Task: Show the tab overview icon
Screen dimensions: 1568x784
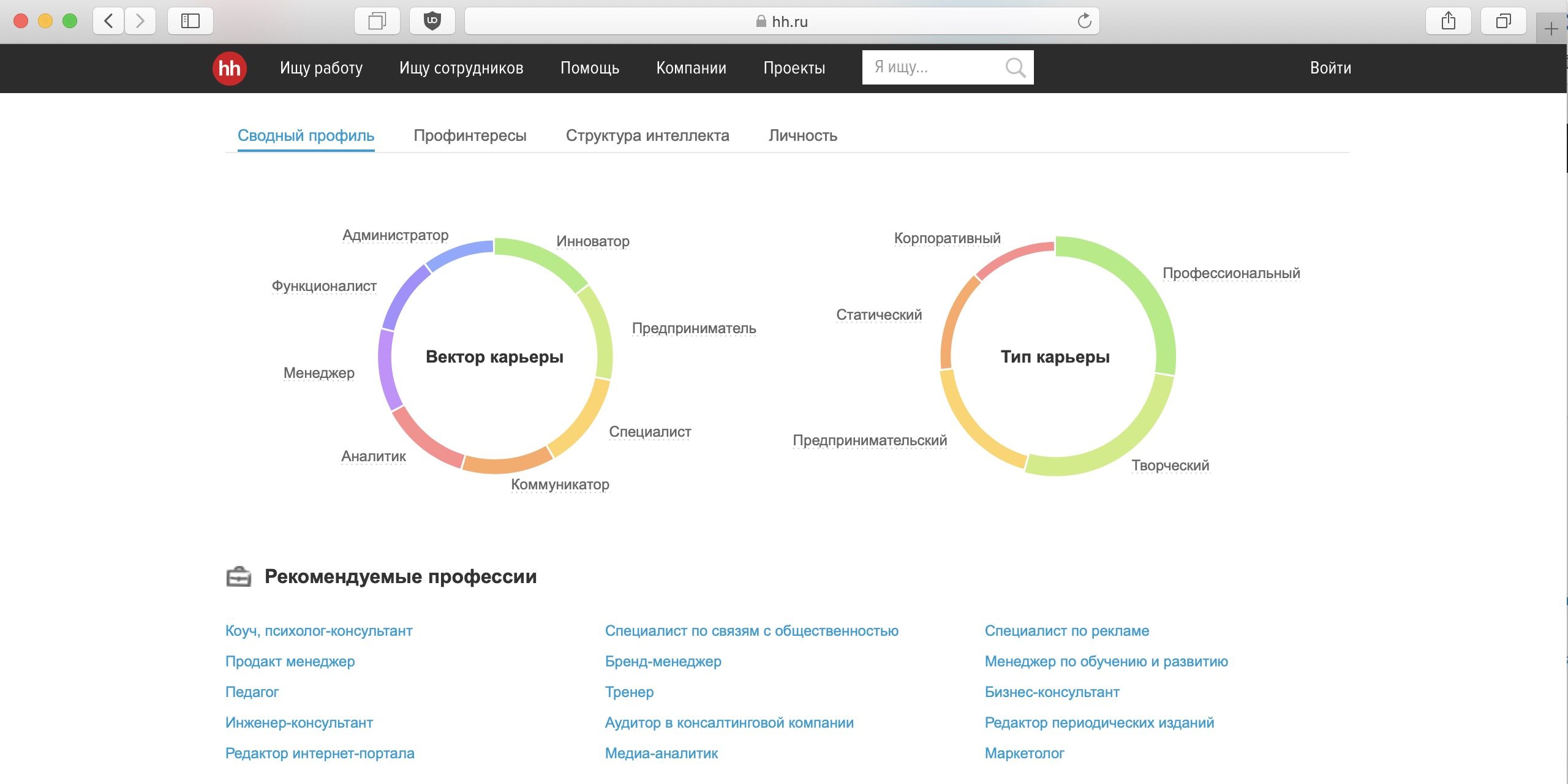Action: click(1503, 21)
